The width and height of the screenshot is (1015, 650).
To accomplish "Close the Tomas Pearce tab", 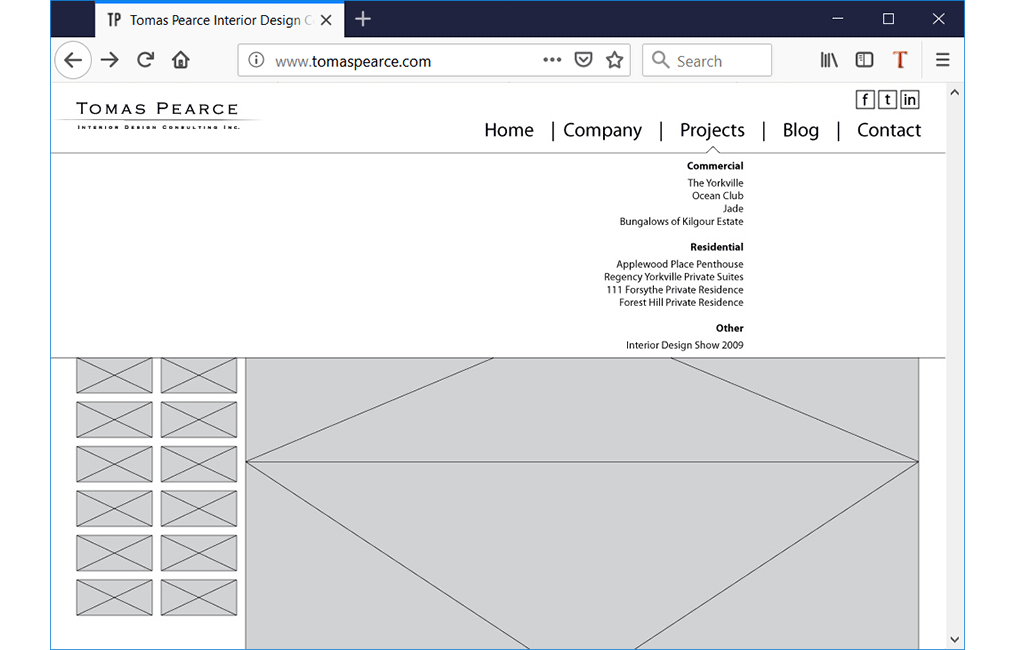I will pyautogui.click(x=326, y=20).
